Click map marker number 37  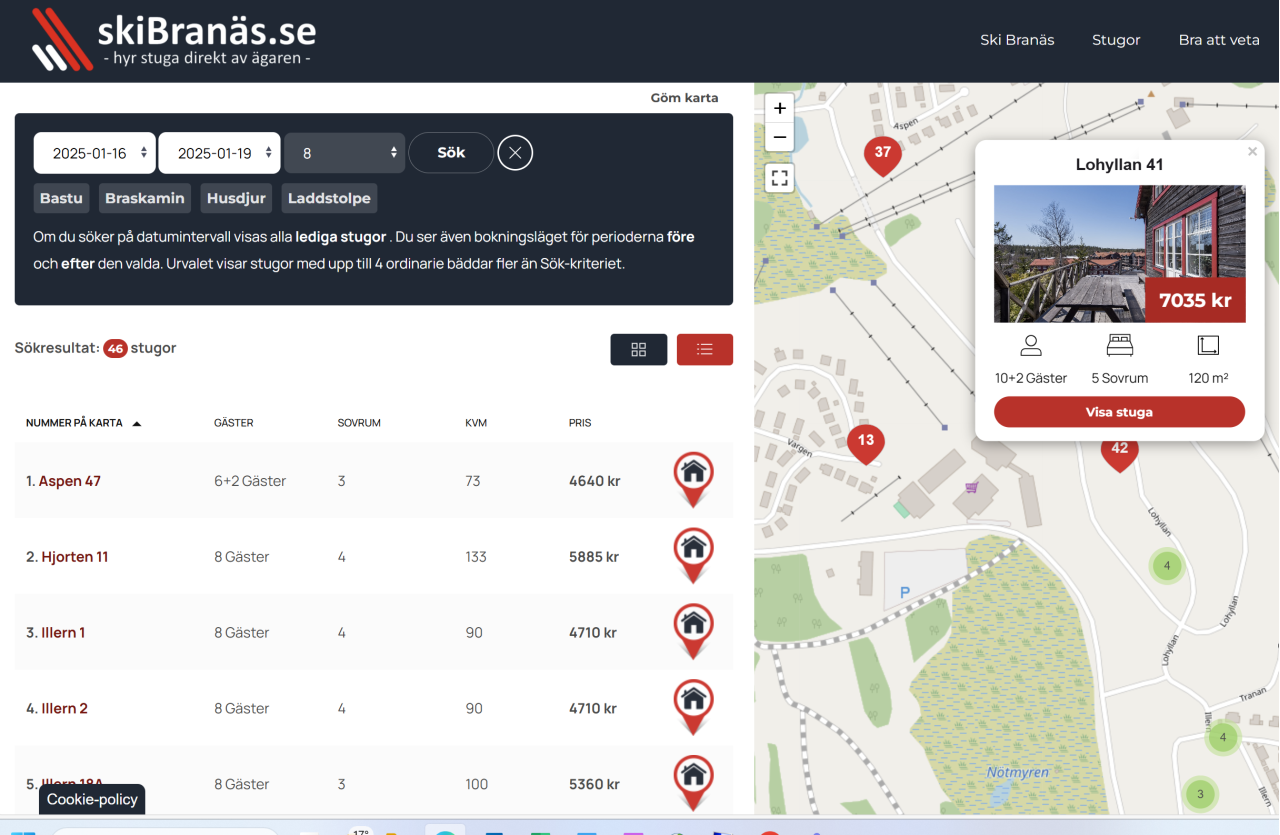pyautogui.click(x=882, y=155)
